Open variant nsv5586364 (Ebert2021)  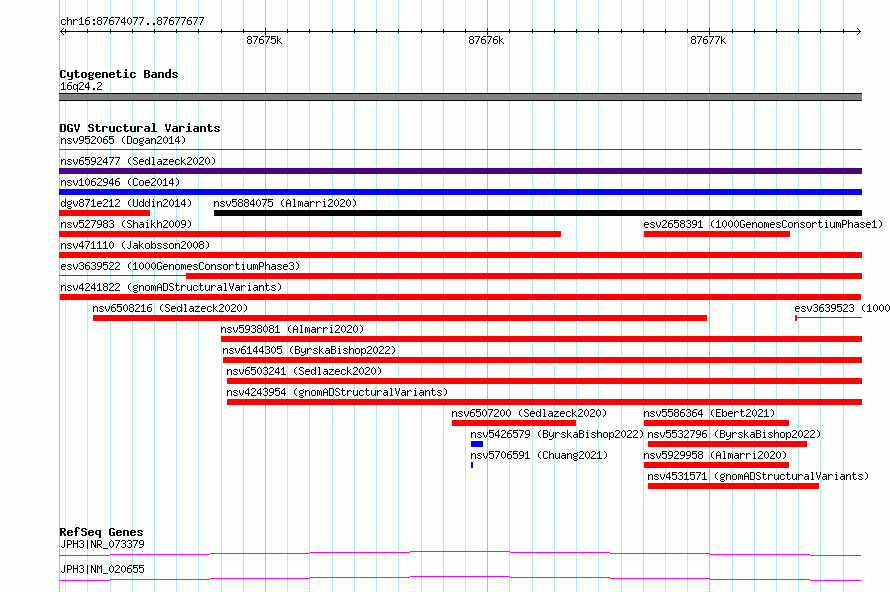point(709,413)
